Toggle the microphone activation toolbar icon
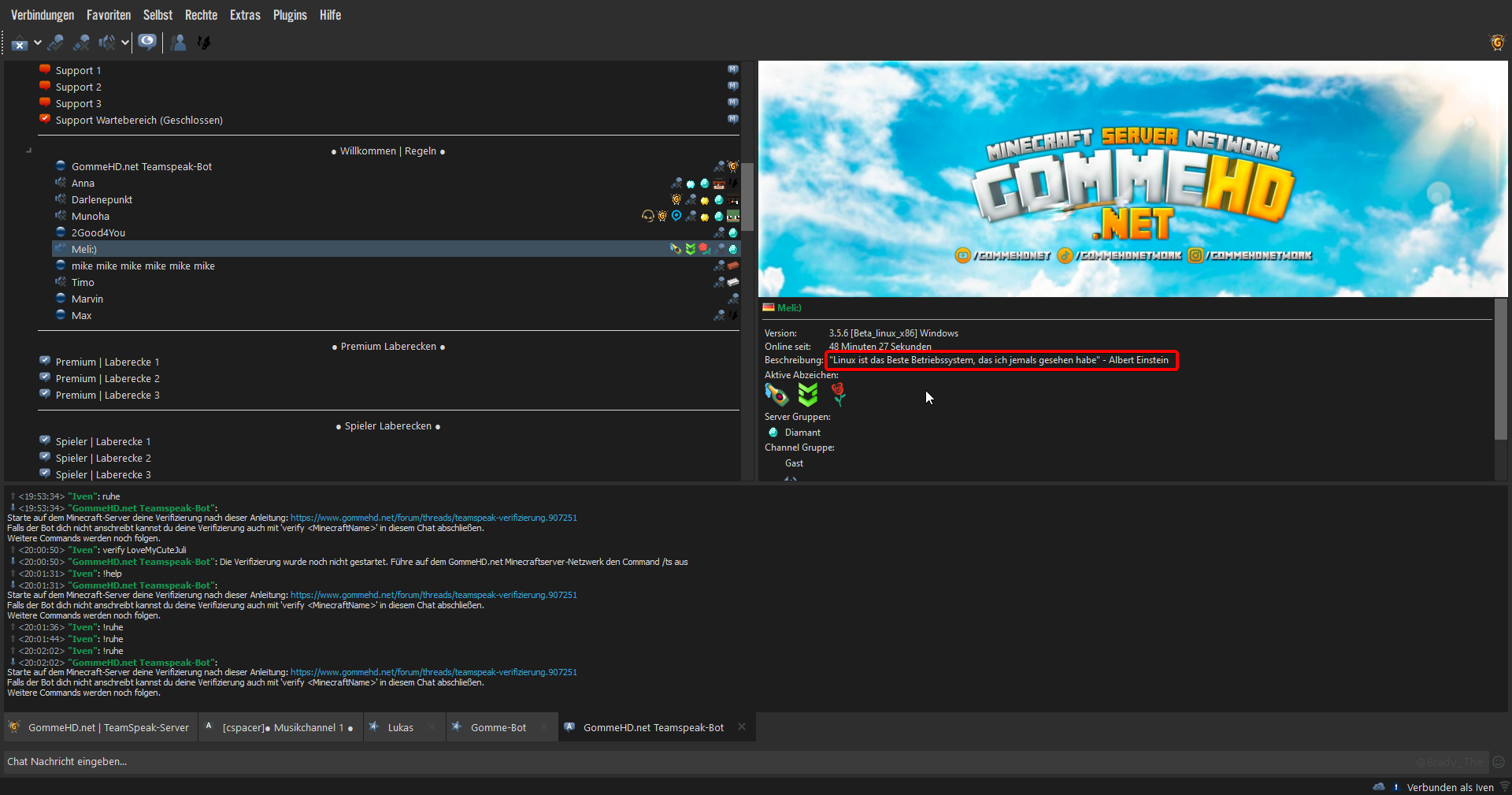1512x795 pixels. click(x=56, y=43)
